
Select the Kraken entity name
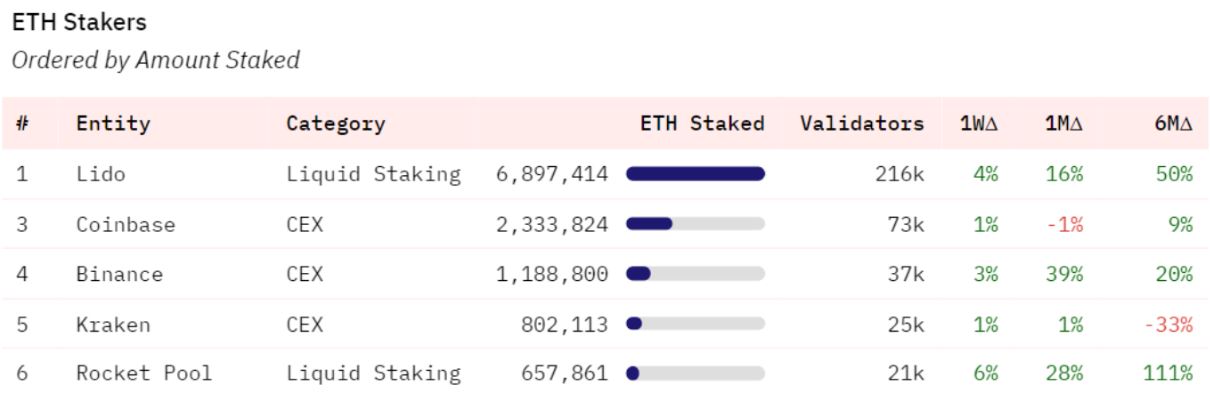(x=107, y=324)
